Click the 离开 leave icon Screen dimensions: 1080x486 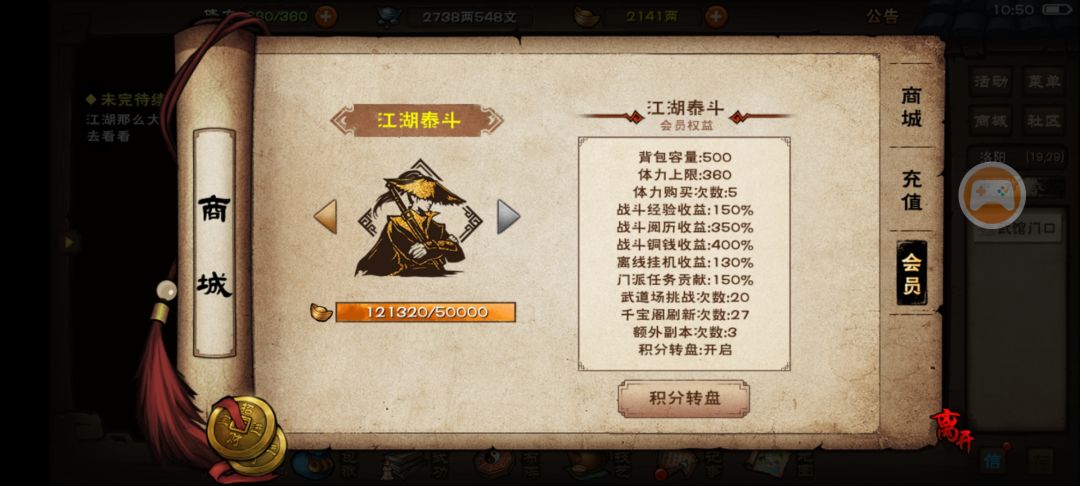[951, 432]
